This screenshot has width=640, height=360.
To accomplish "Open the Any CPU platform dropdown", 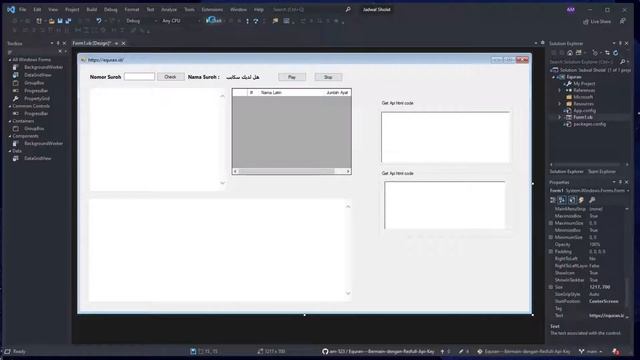I will point(181,21).
